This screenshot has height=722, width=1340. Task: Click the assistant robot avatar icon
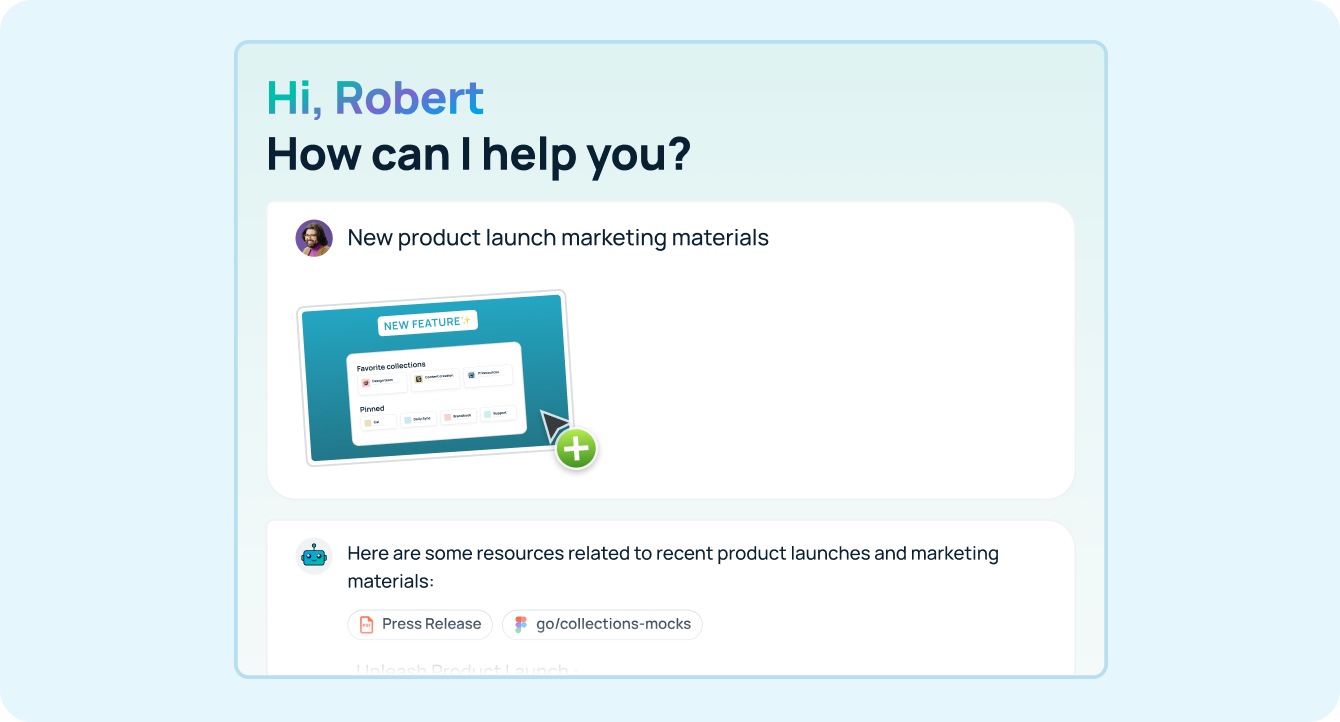[314, 555]
